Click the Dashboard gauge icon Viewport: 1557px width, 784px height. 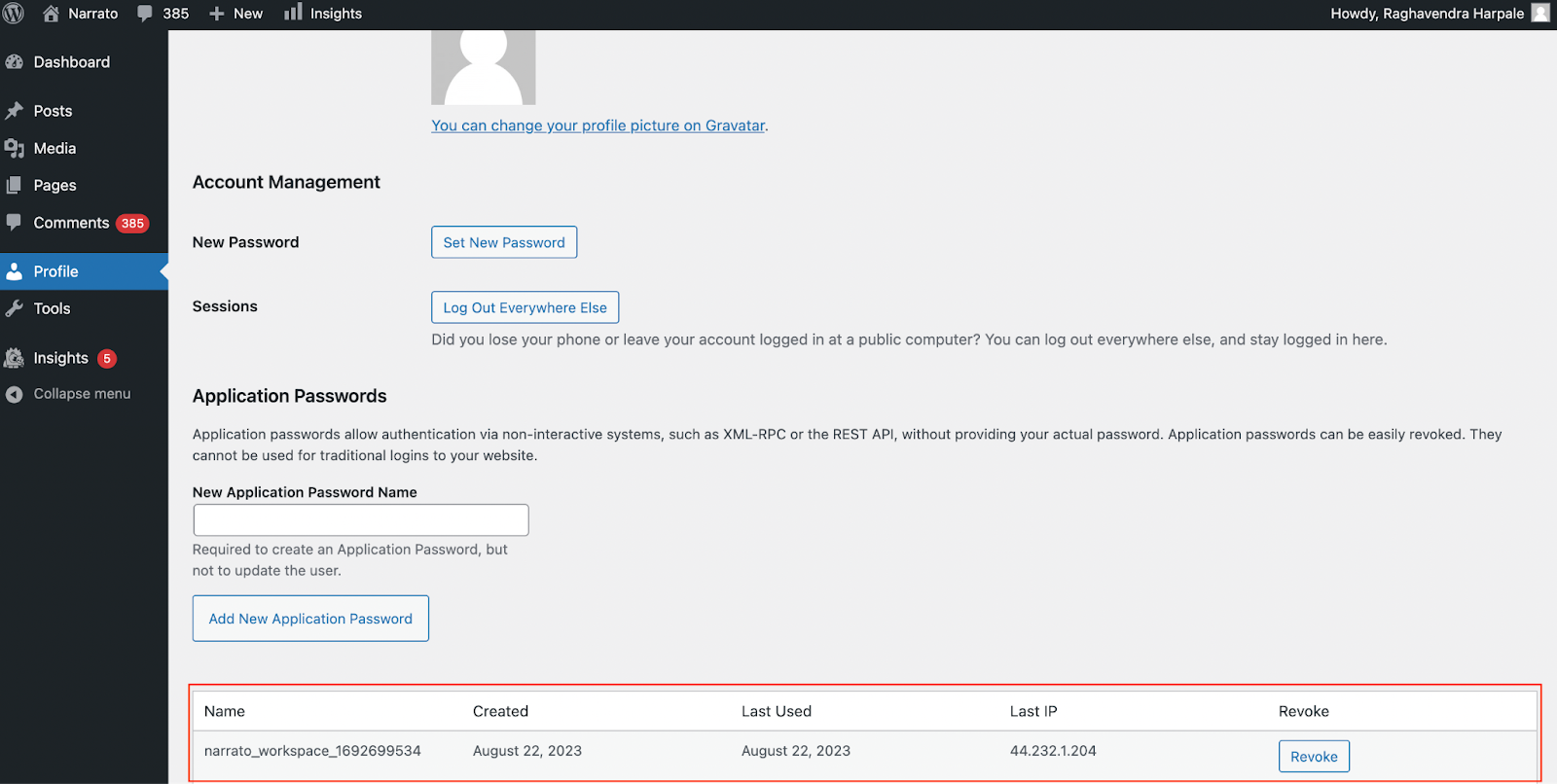click(x=14, y=62)
